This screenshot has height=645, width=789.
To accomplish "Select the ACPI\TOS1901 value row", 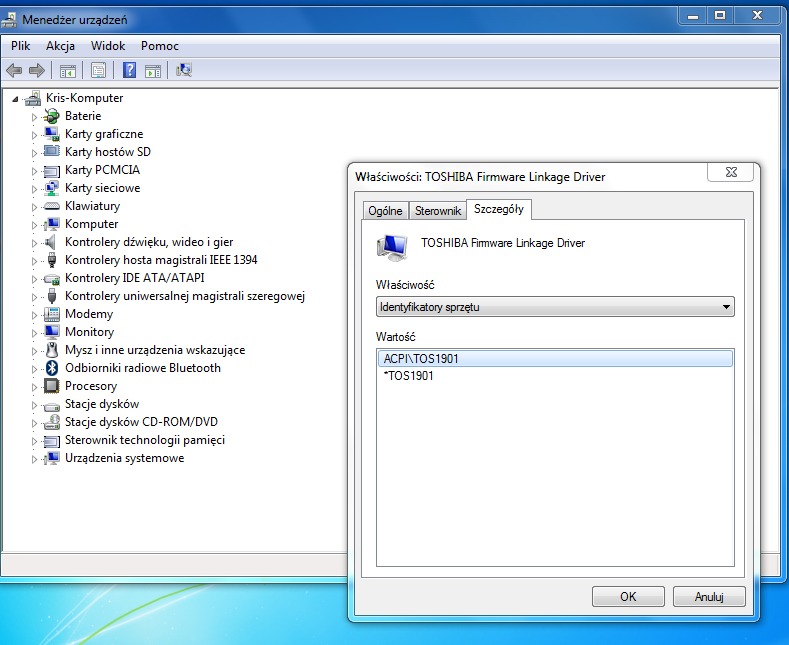I will [555, 359].
